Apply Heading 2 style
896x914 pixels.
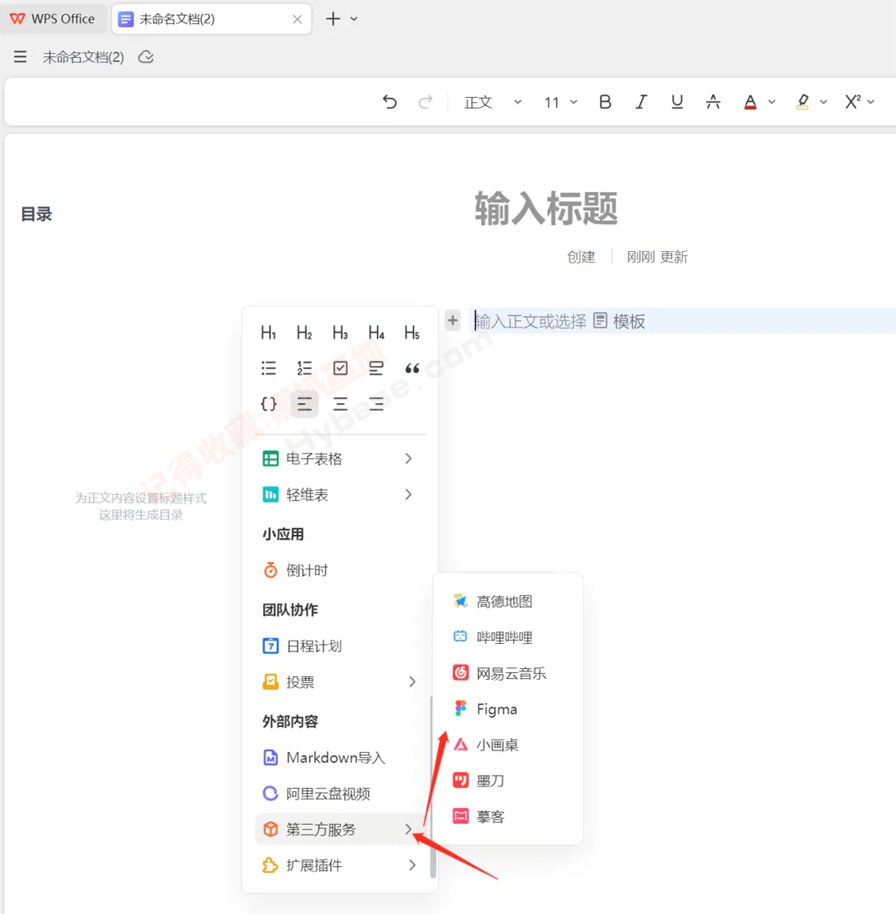click(304, 333)
